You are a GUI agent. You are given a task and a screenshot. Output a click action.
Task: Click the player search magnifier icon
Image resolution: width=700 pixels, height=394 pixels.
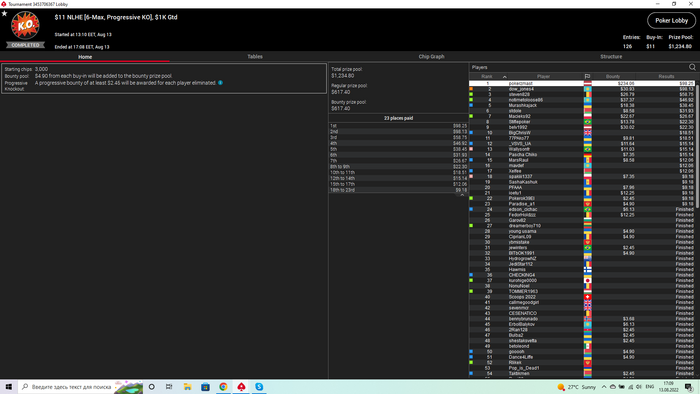click(x=692, y=67)
